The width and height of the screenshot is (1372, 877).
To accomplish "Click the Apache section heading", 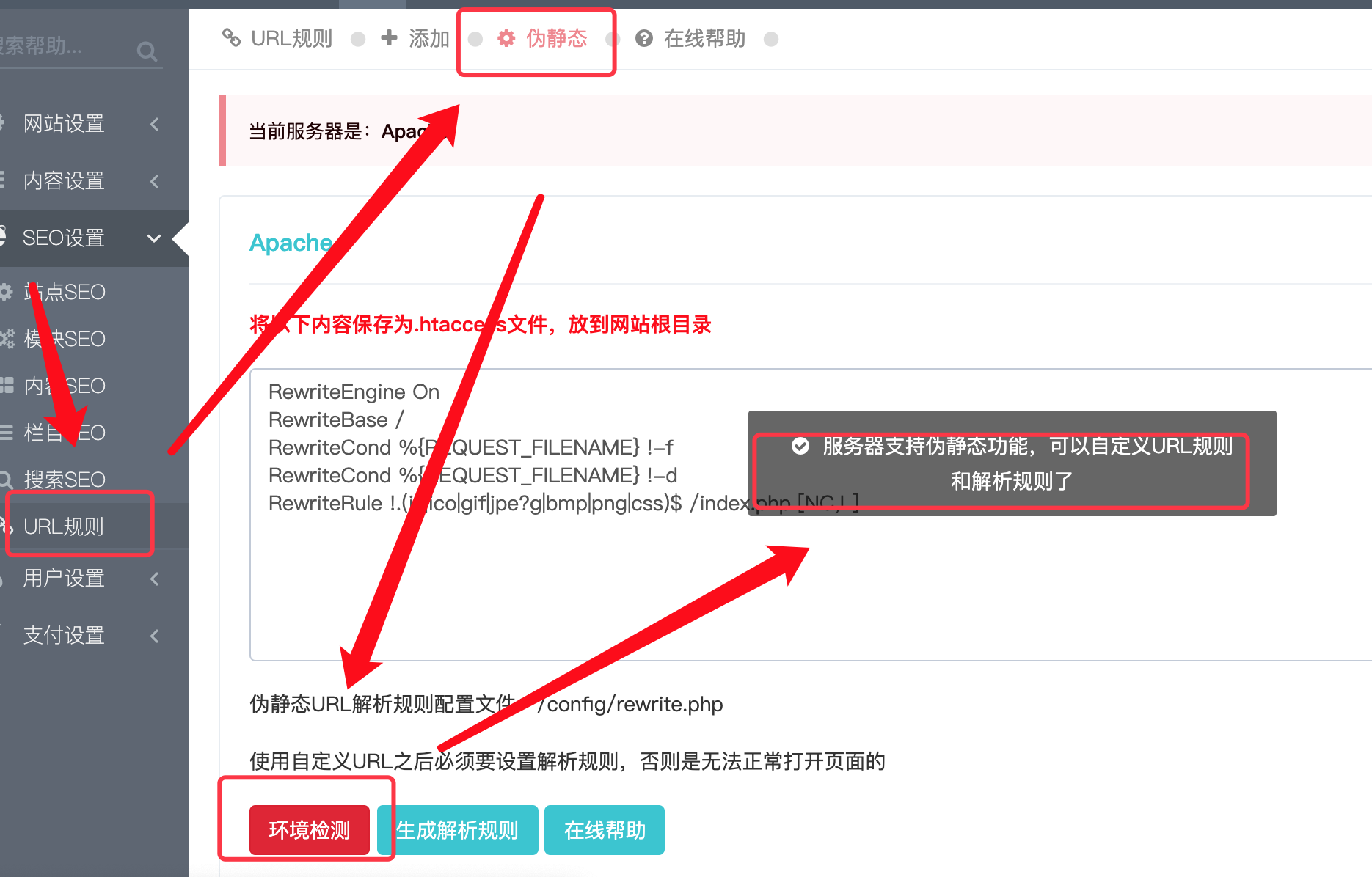I will [291, 243].
